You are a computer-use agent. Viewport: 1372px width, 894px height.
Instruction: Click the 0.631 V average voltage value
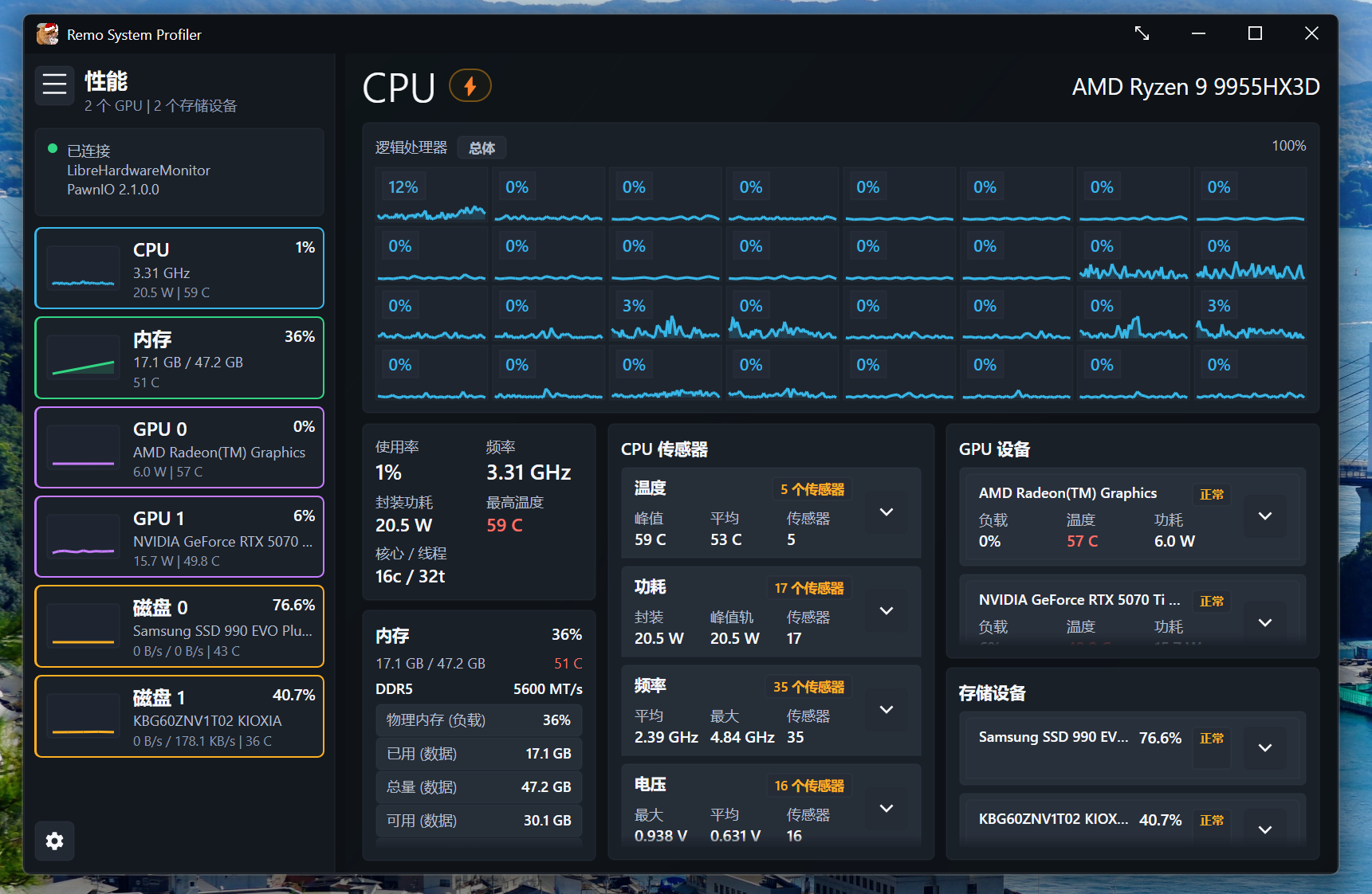(735, 836)
